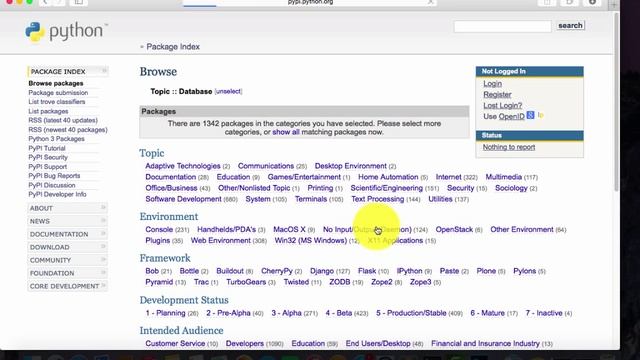
Task: Expand the FOUNDATION sidebar menu
Action: click(x=67, y=273)
